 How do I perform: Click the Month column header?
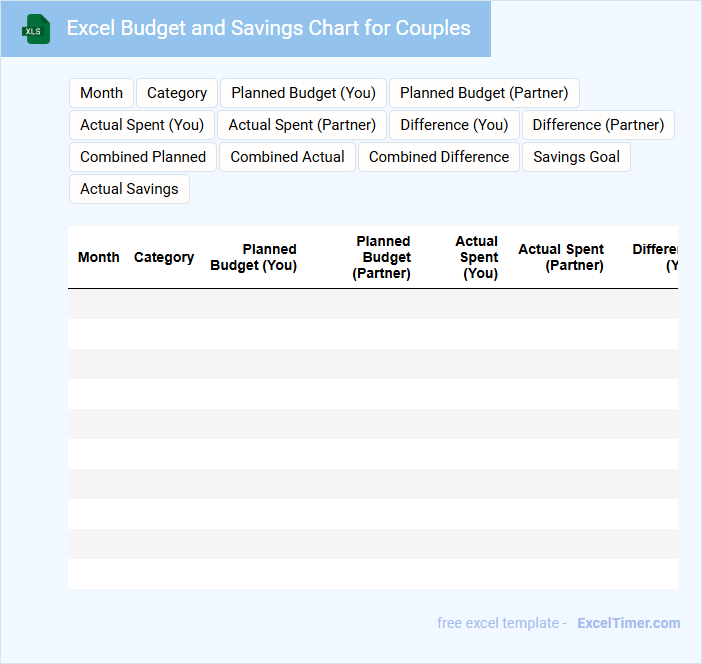(99, 257)
